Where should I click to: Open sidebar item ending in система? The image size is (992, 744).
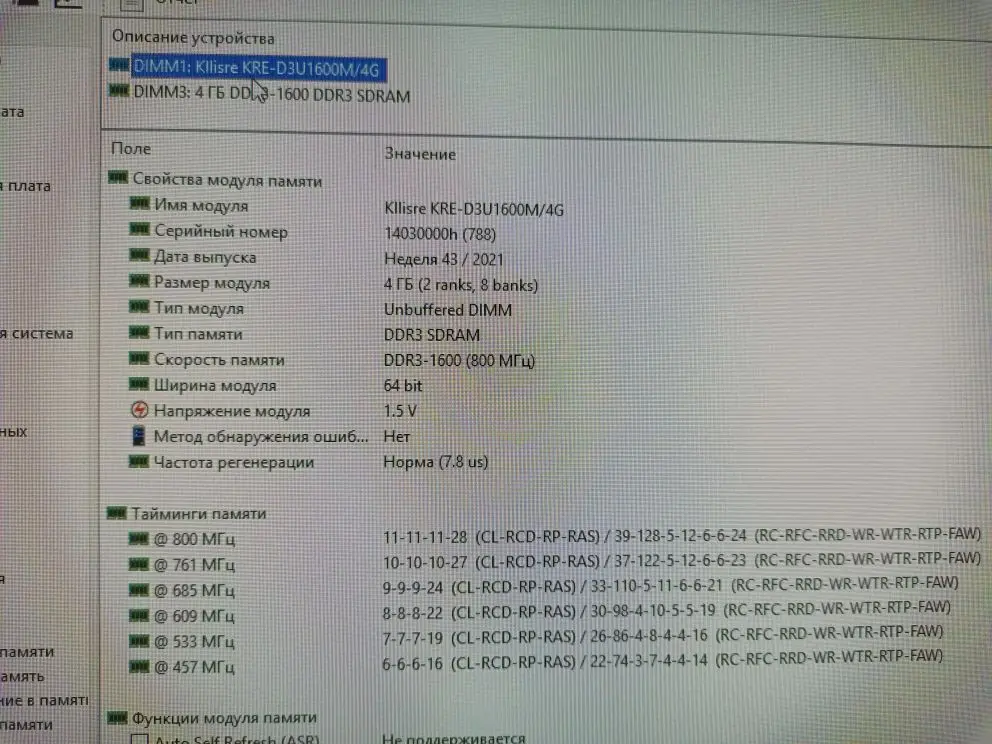37,333
